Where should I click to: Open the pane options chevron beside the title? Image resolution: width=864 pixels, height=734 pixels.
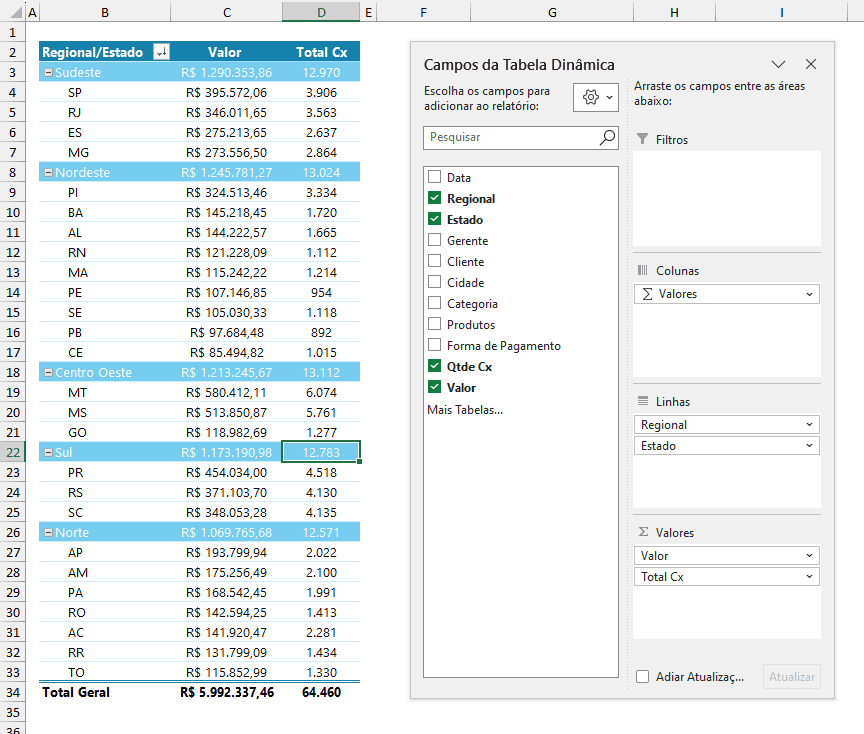coord(778,64)
